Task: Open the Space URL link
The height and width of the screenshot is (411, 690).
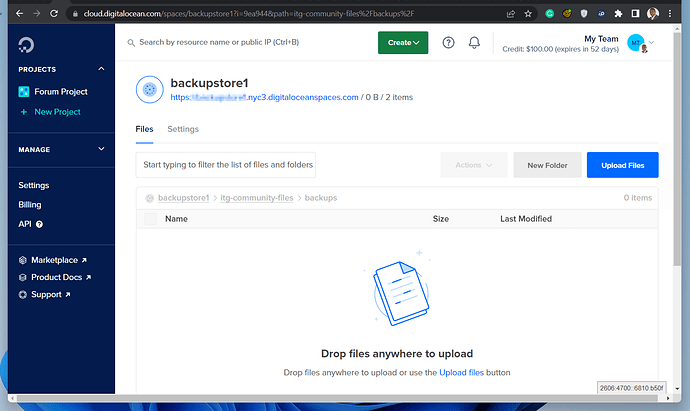Action: (264, 97)
